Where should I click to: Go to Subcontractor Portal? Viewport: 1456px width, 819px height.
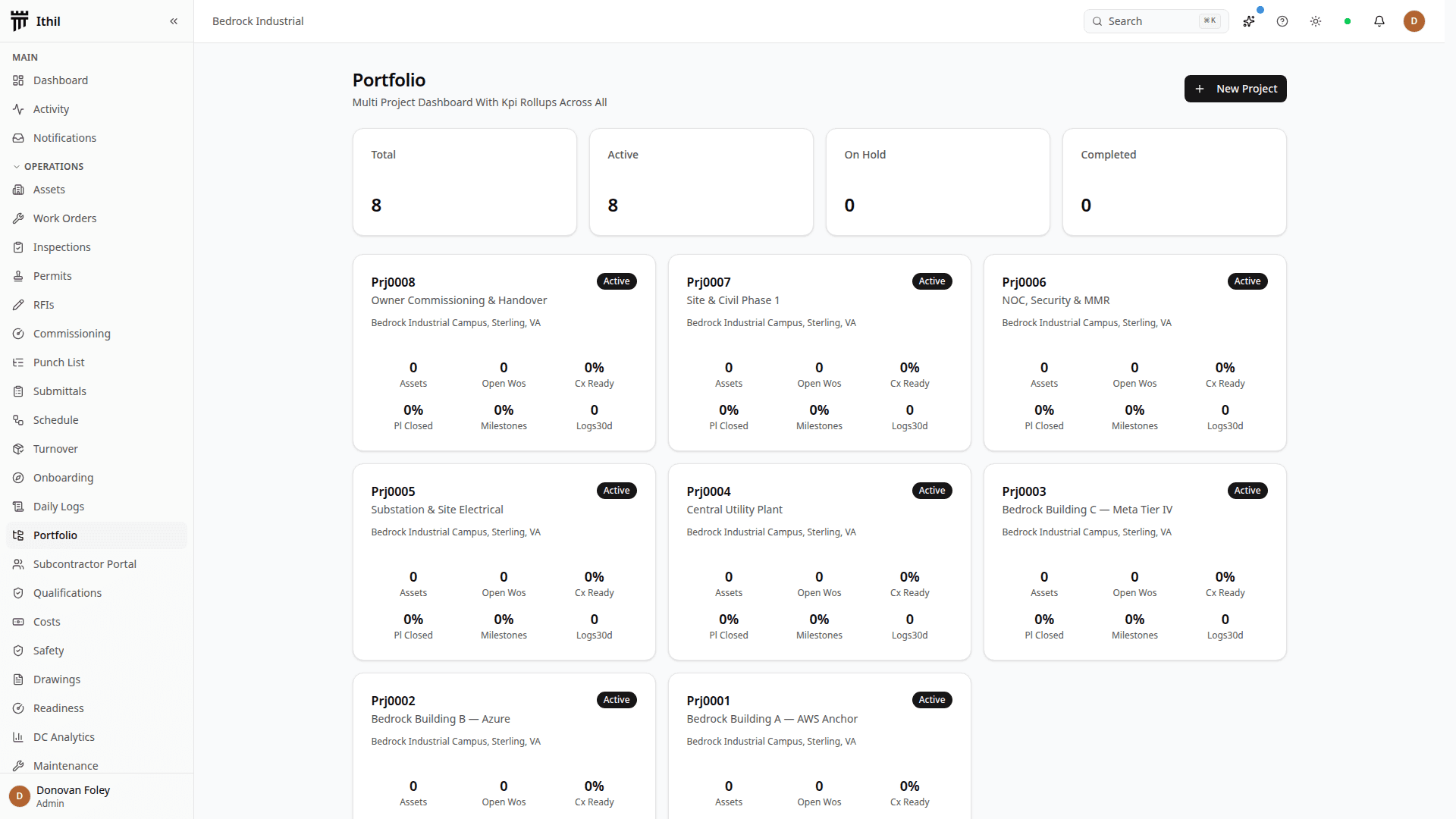[x=96, y=564]
